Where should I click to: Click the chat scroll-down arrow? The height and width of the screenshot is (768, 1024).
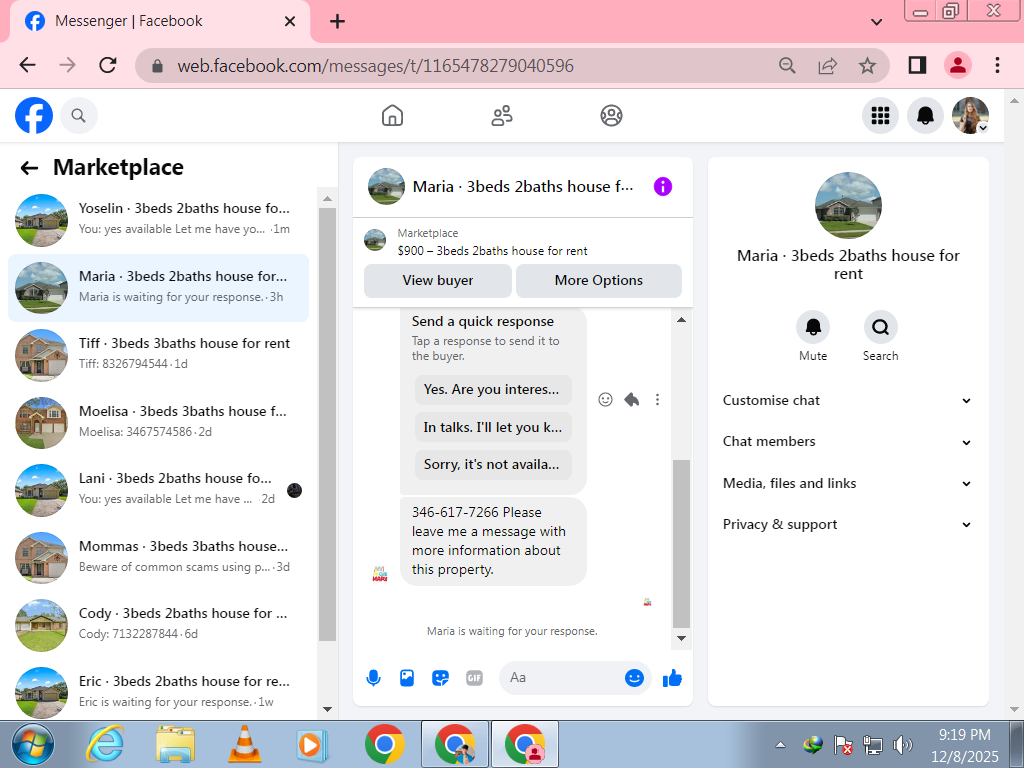(x=681, y=638)
